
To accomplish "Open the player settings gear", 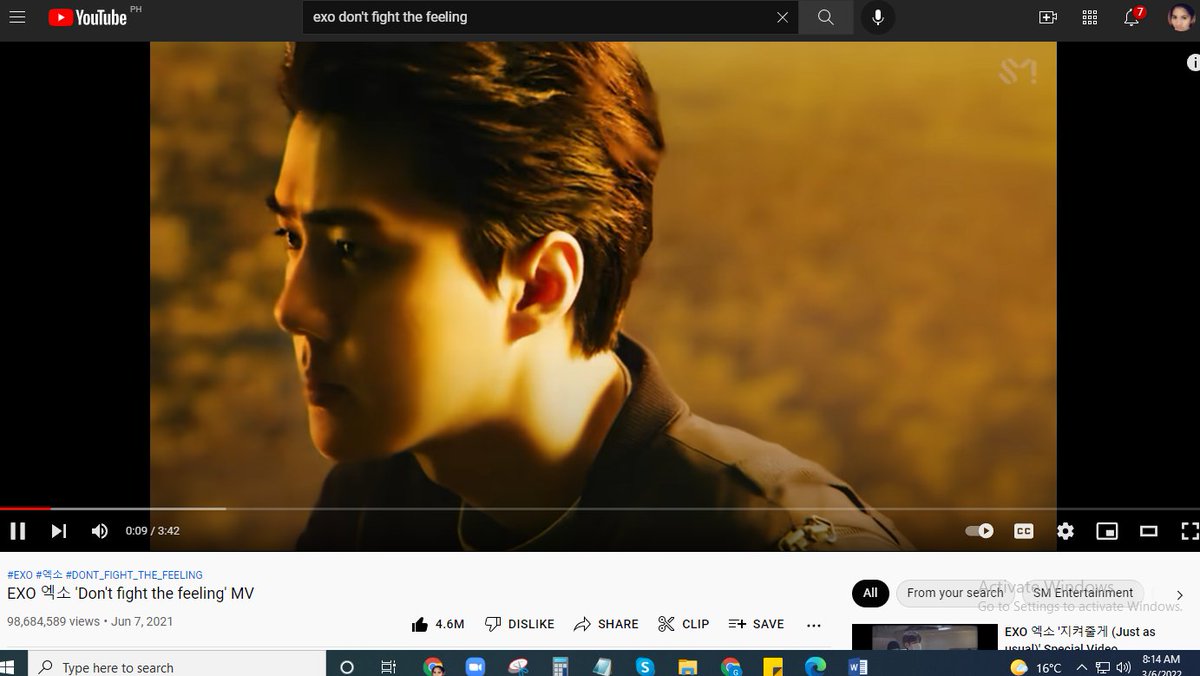I will (1065, 531).
